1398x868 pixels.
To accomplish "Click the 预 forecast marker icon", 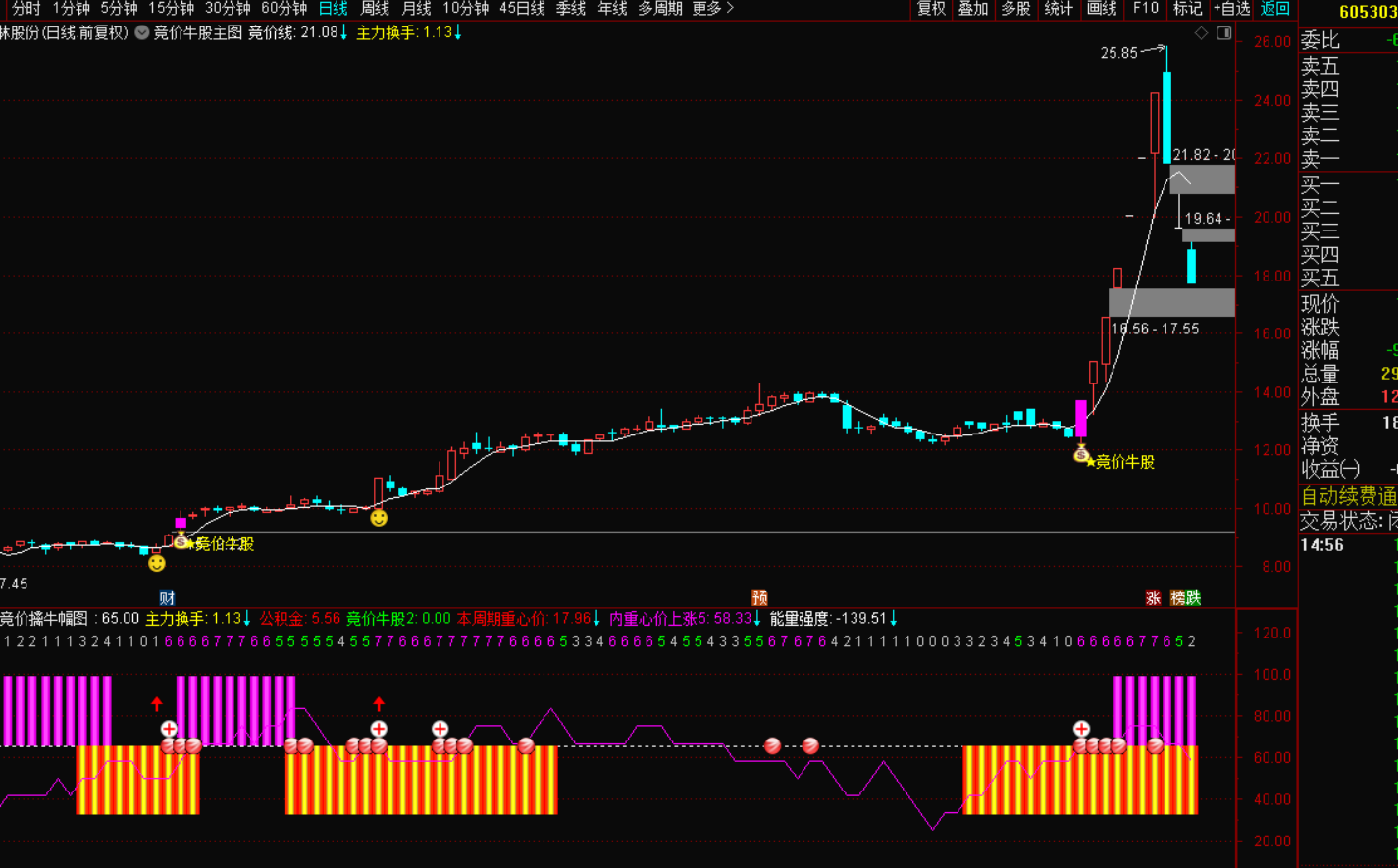I will click(x=759, y=598).
